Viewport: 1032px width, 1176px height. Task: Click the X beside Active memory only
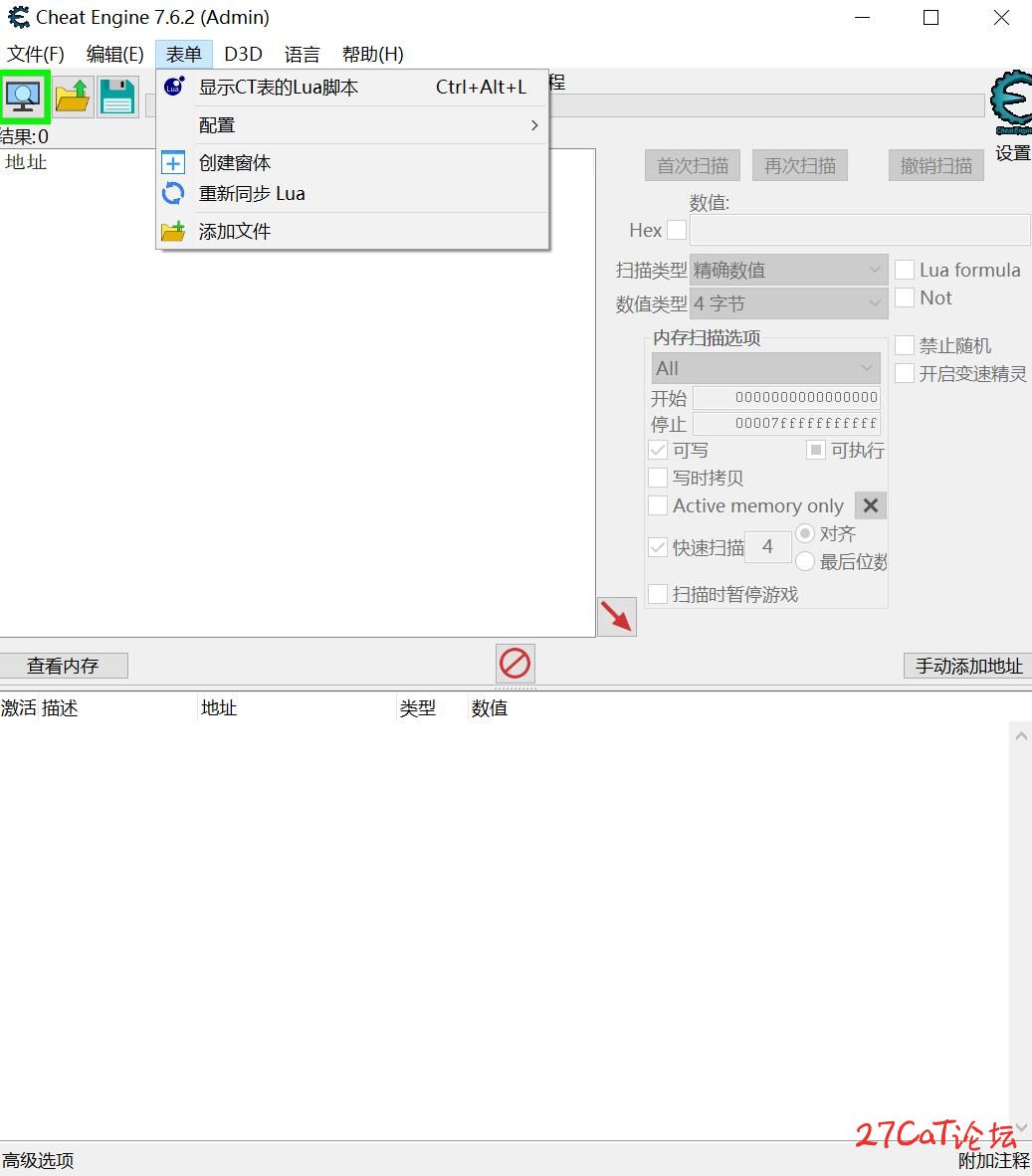(871, 505)
